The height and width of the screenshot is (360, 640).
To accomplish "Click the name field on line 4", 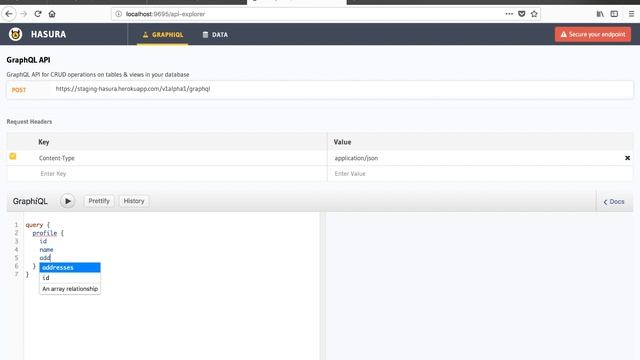I will pyautogui.click(x=46, y=249).
